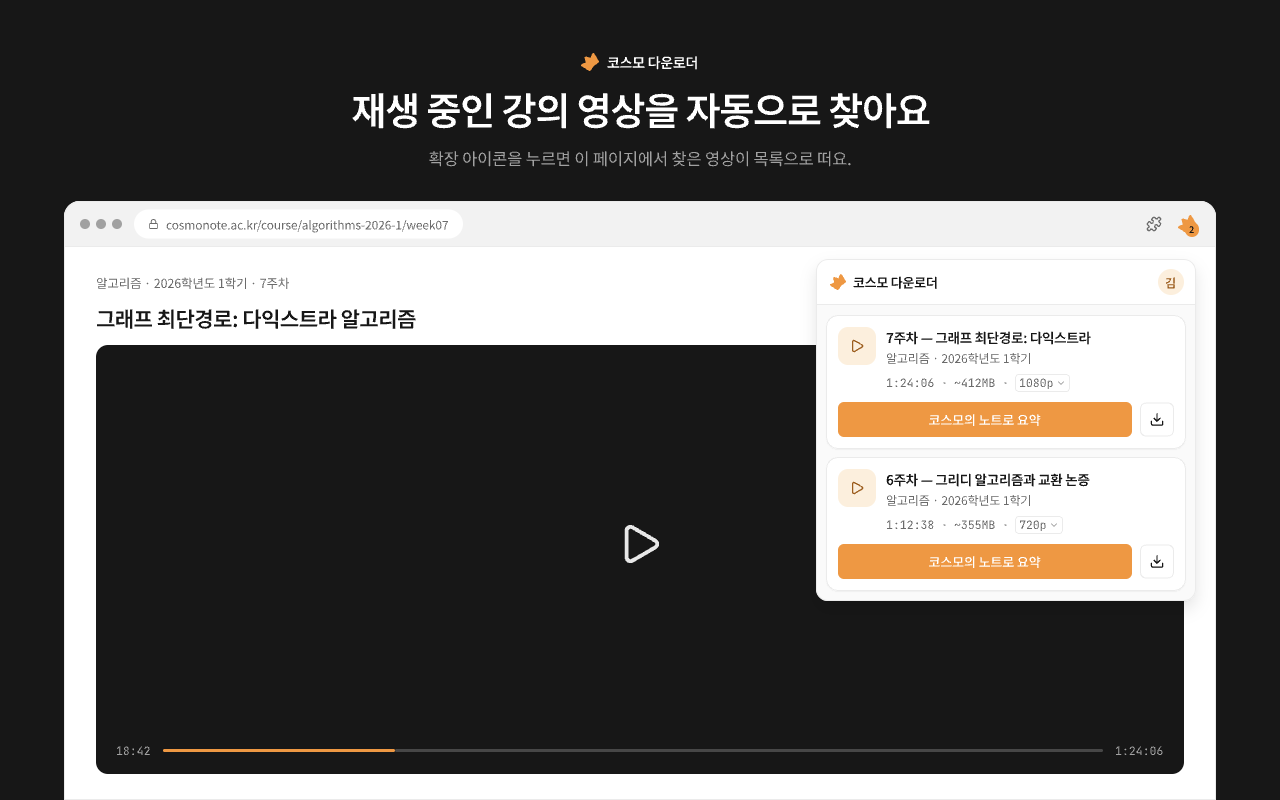This screenshot has width=1280, height=800.
Task: Click the fox logo in popup header
Action: (x=838, y=282)
